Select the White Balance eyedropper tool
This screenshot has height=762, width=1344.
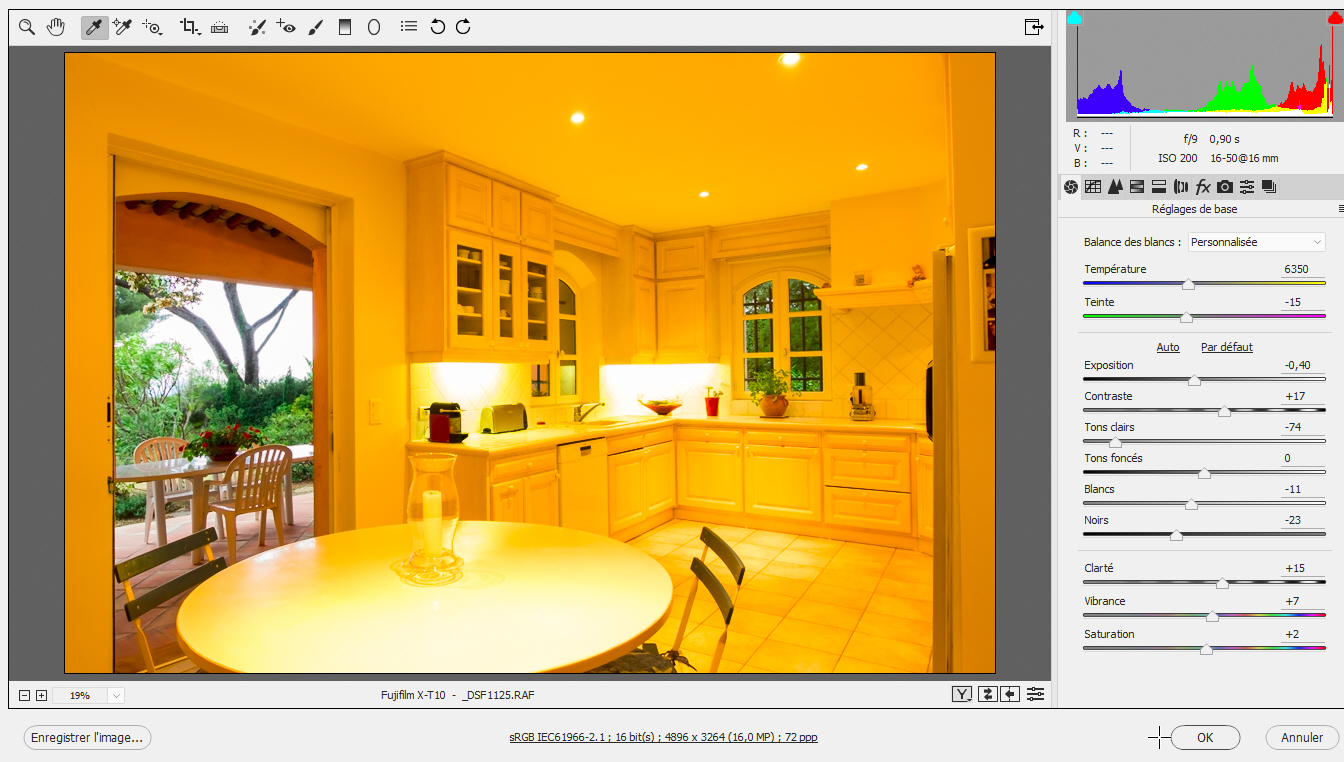click(94, 27)
